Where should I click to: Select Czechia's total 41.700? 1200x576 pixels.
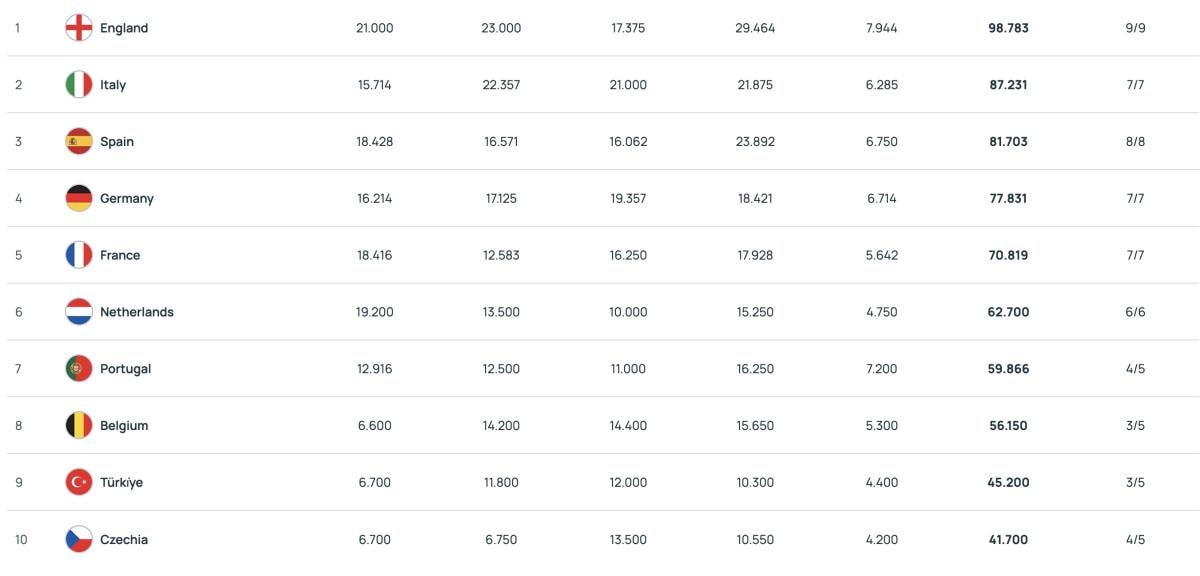tap(1008, 540)
